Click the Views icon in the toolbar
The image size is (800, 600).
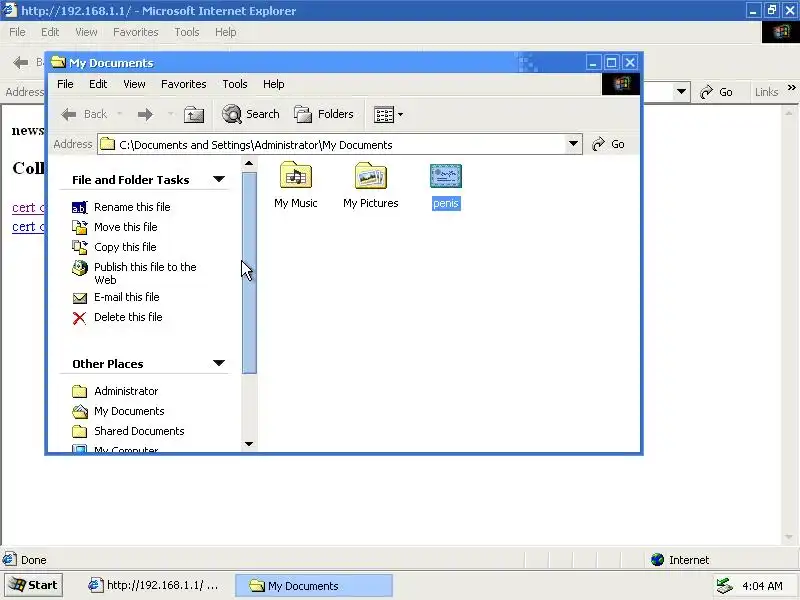[x=384, y=115]
